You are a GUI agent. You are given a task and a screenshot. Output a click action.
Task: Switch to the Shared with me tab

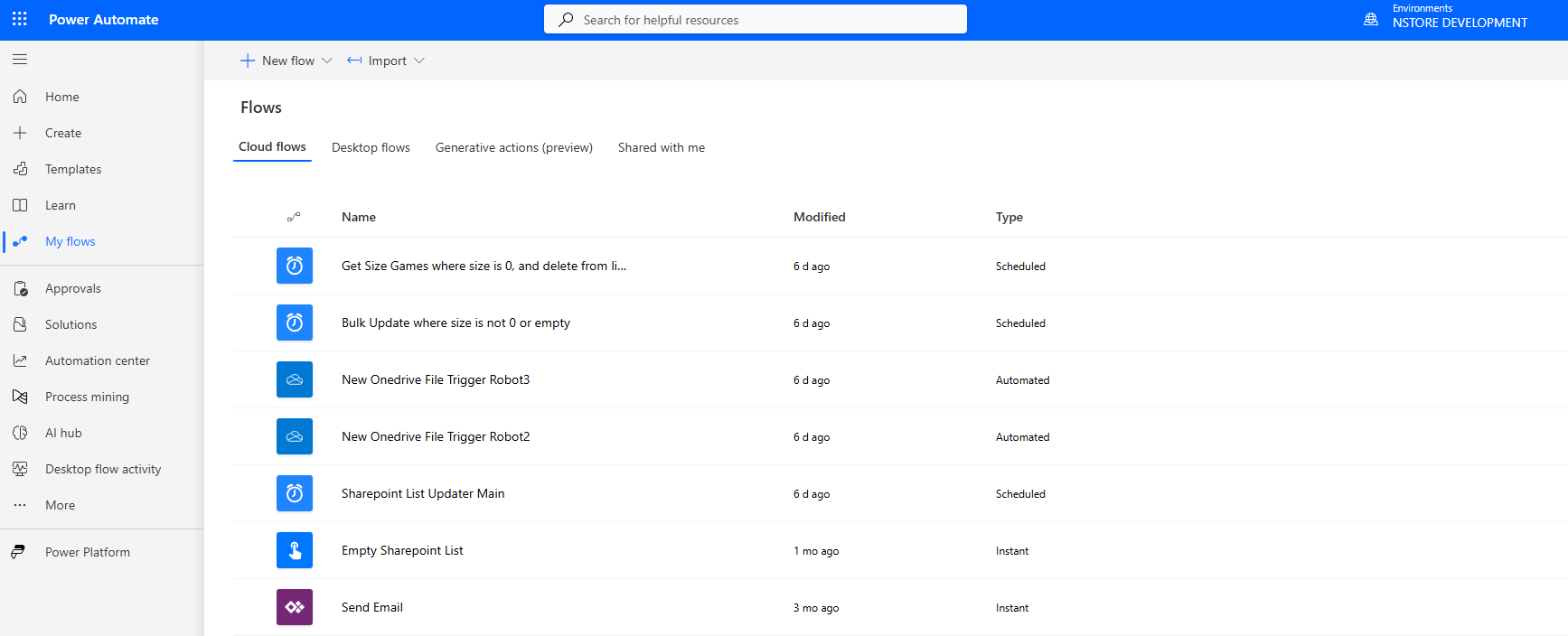[x=662, y=147]
